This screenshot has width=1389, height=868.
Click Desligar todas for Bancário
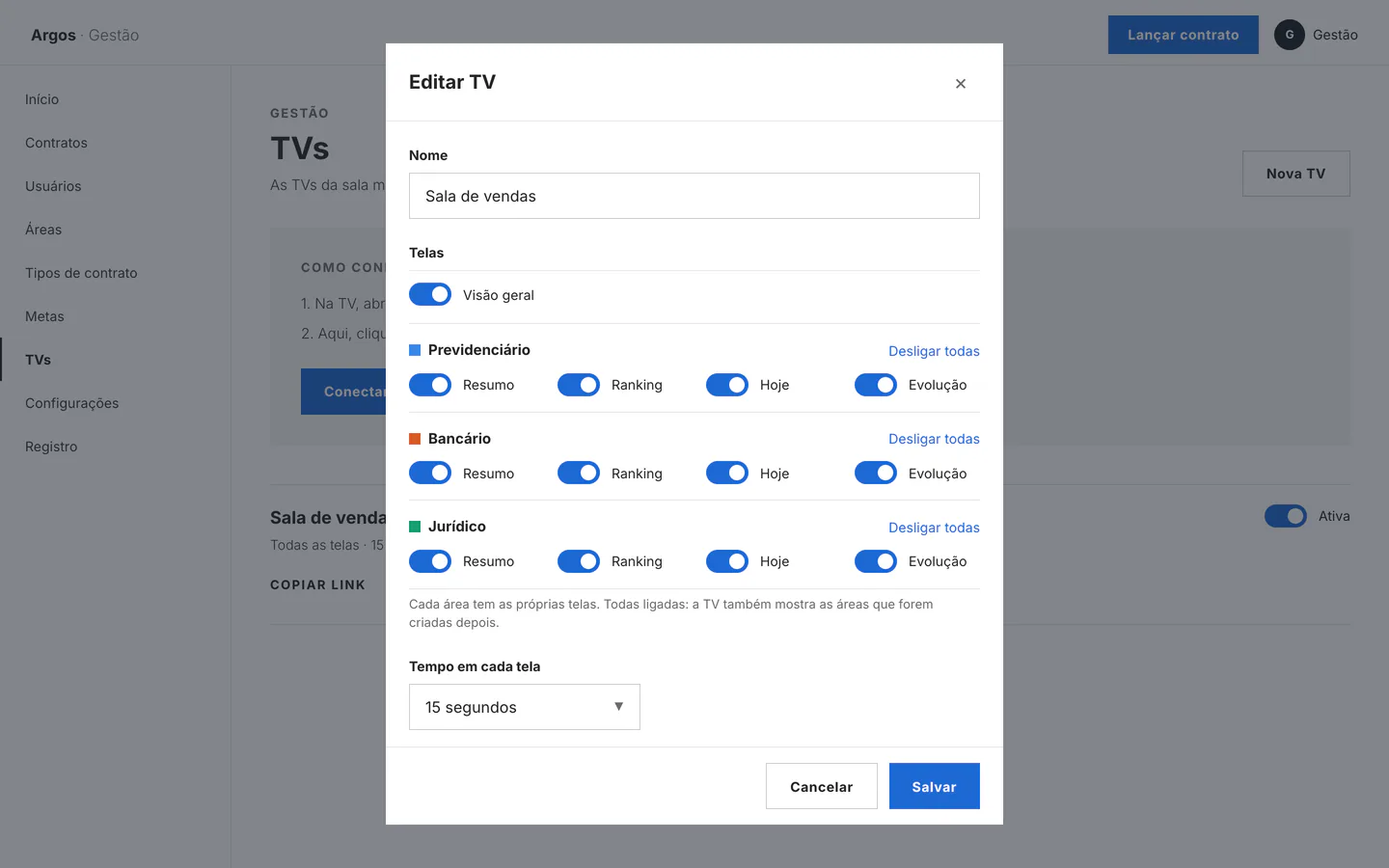(x=934, y=439)
